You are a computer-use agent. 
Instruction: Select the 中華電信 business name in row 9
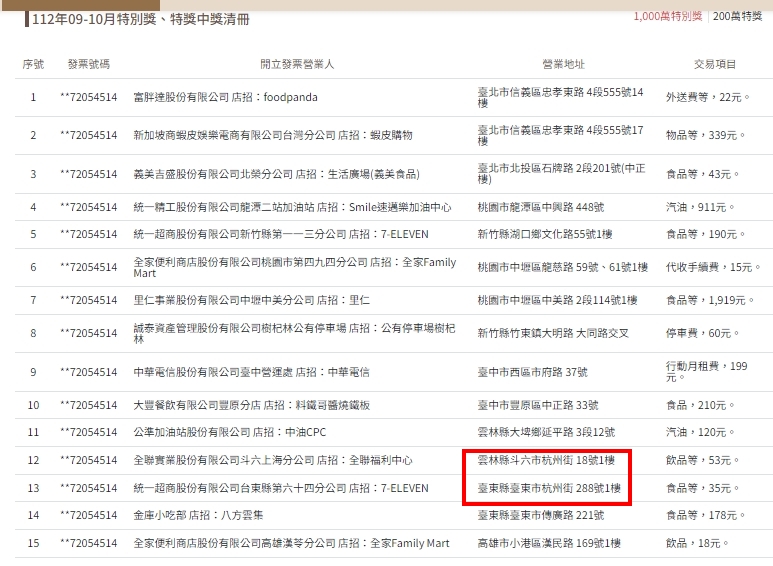(x=251, y=372)
